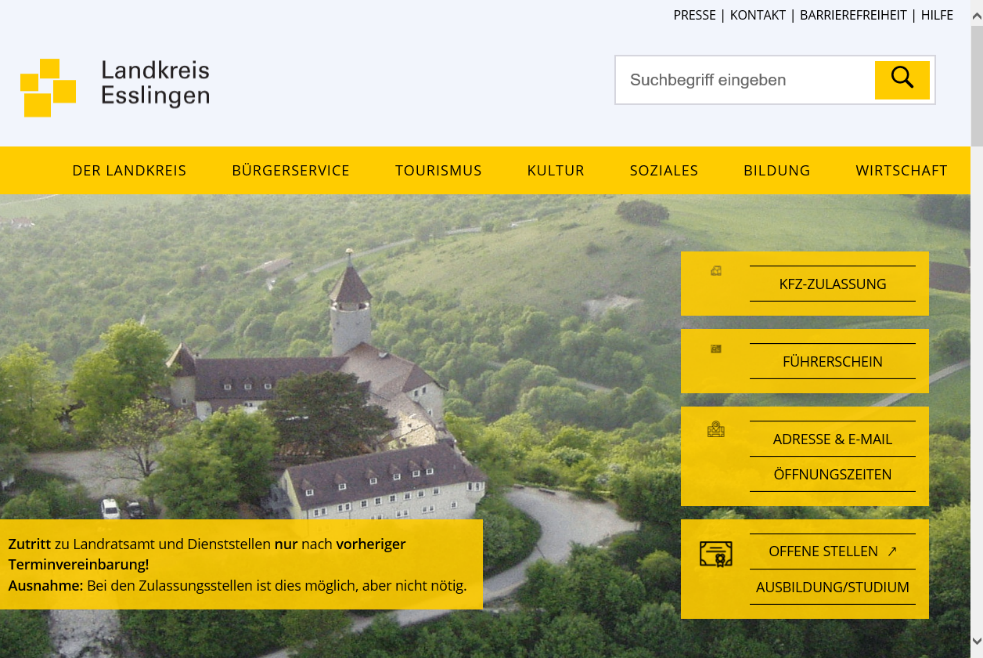
Task: Open the Kontakt link
Action: click(x=757, y=15)
